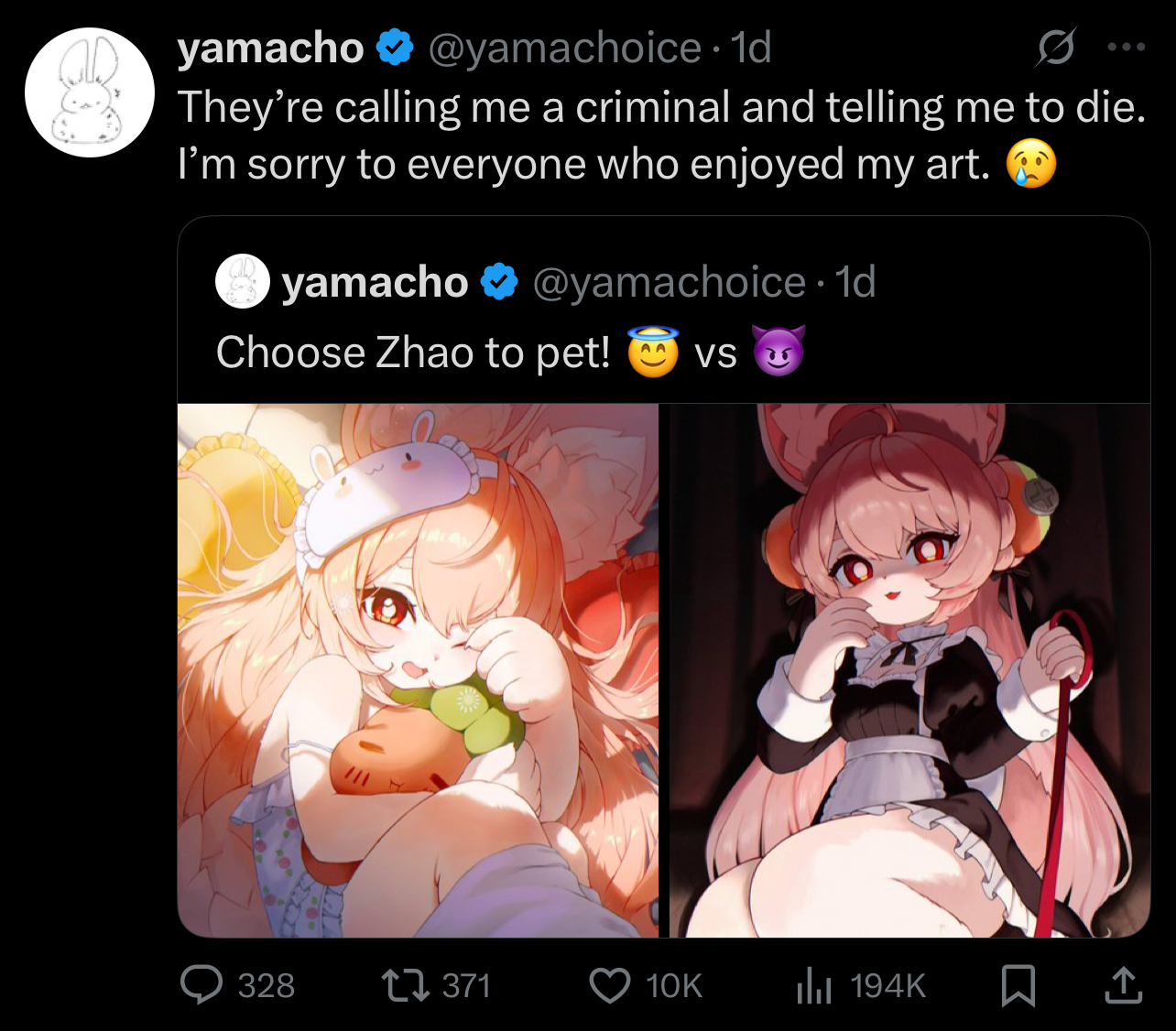Open the 1d timestamp of main tweet

pos(751,48)
